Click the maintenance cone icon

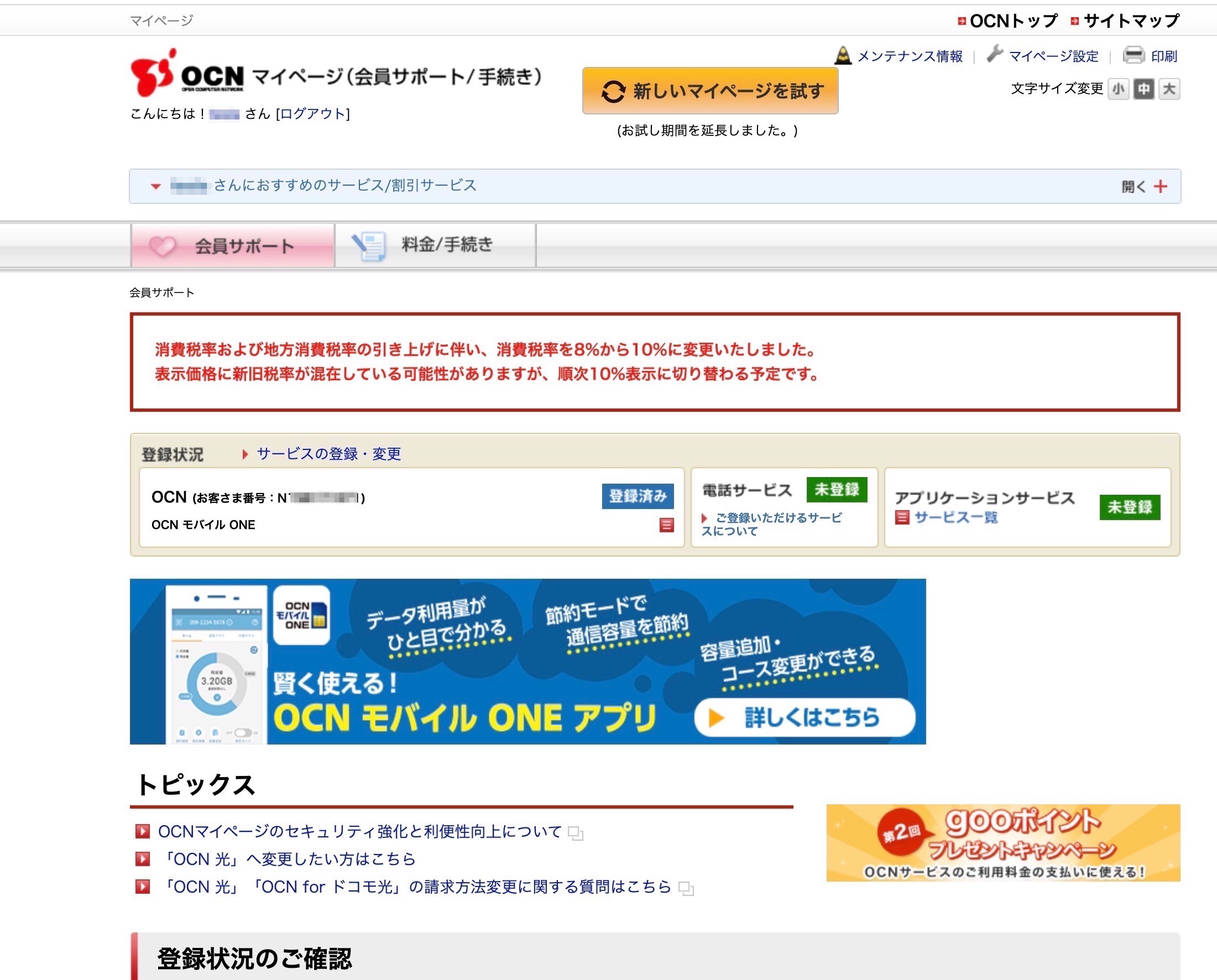tap(843, 55)
